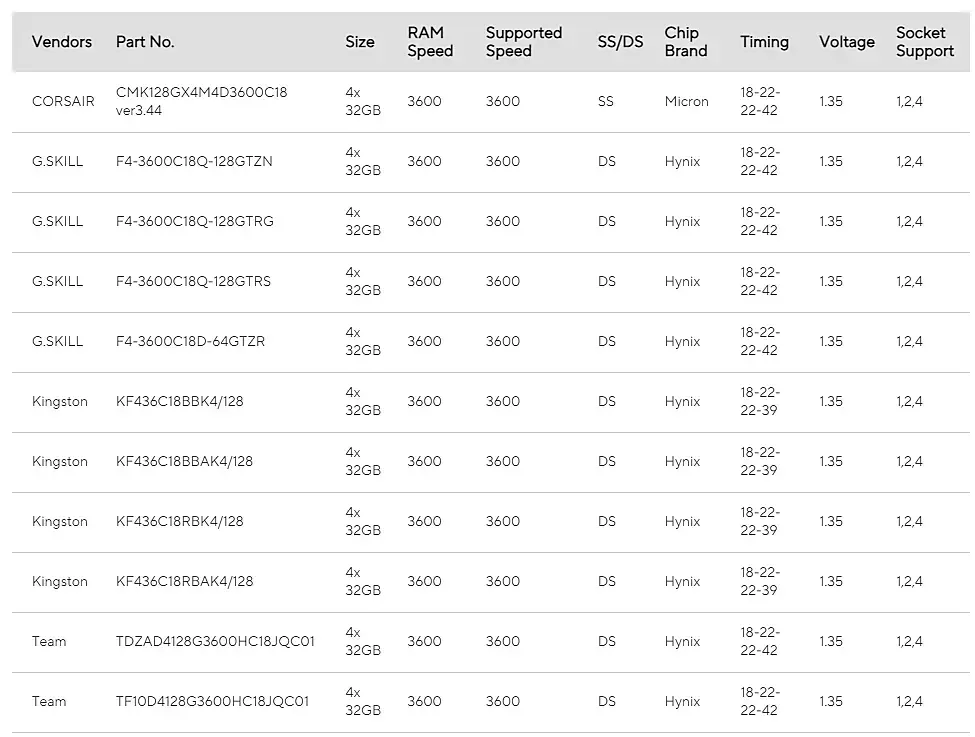Click the Size column header
Screen dimensions: 975x737
pos(360,42)
